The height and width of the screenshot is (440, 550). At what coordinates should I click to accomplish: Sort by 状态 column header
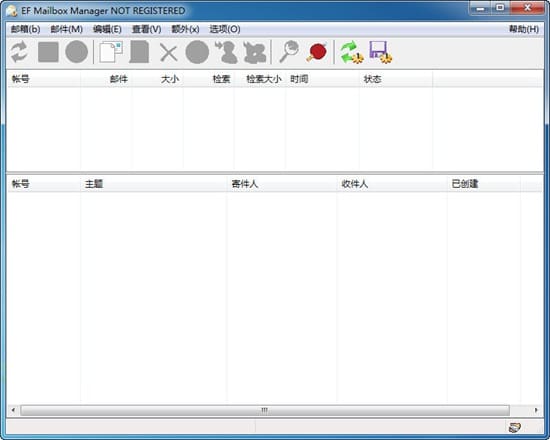pos(396,79)
